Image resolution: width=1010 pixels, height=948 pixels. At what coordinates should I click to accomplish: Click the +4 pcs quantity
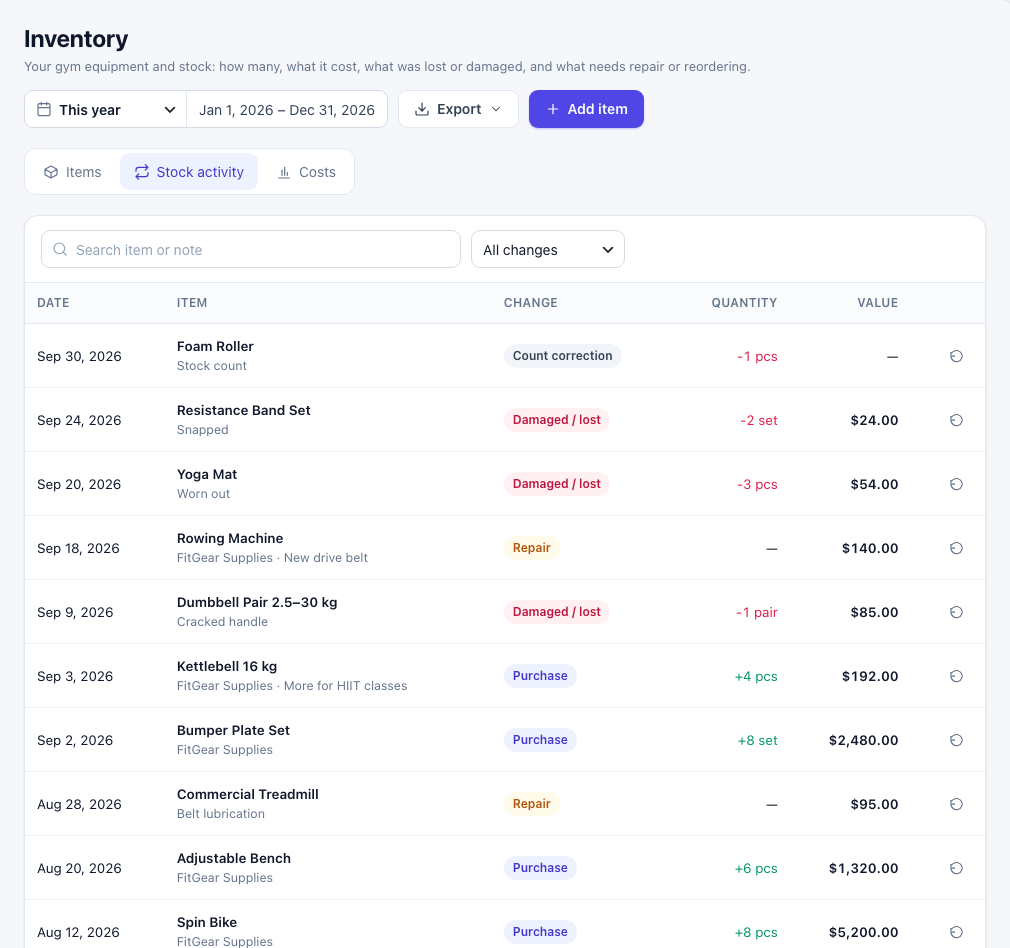(x=756, y=676)
